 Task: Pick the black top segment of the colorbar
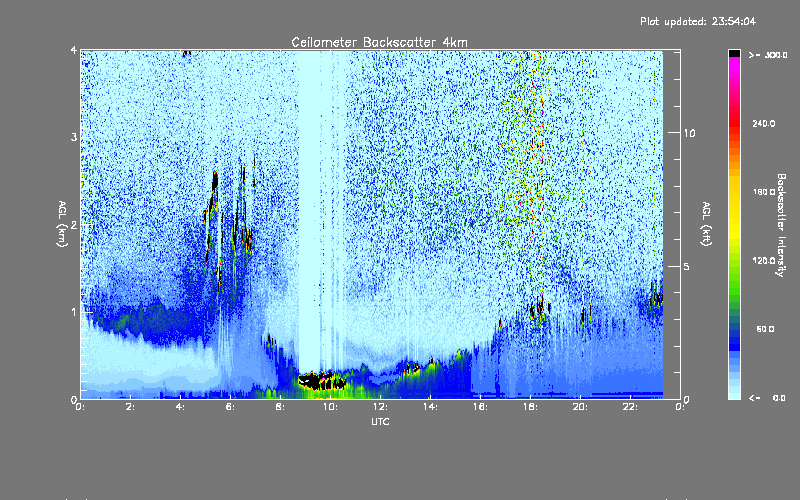pos(734,53)
